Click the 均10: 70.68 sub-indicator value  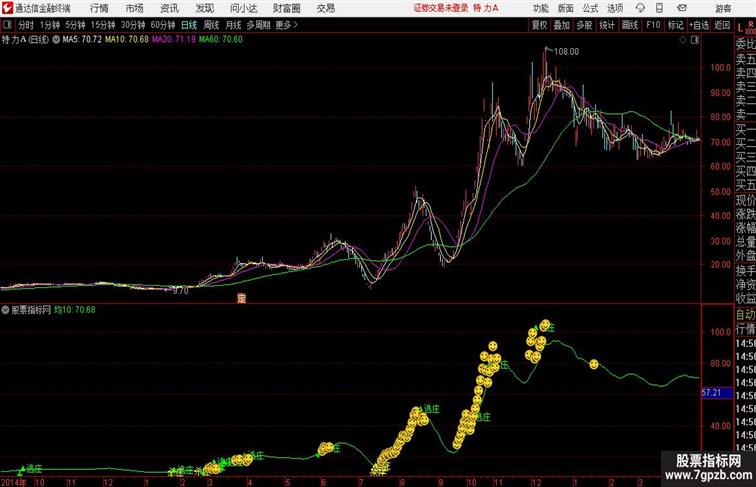coord(75,310)
